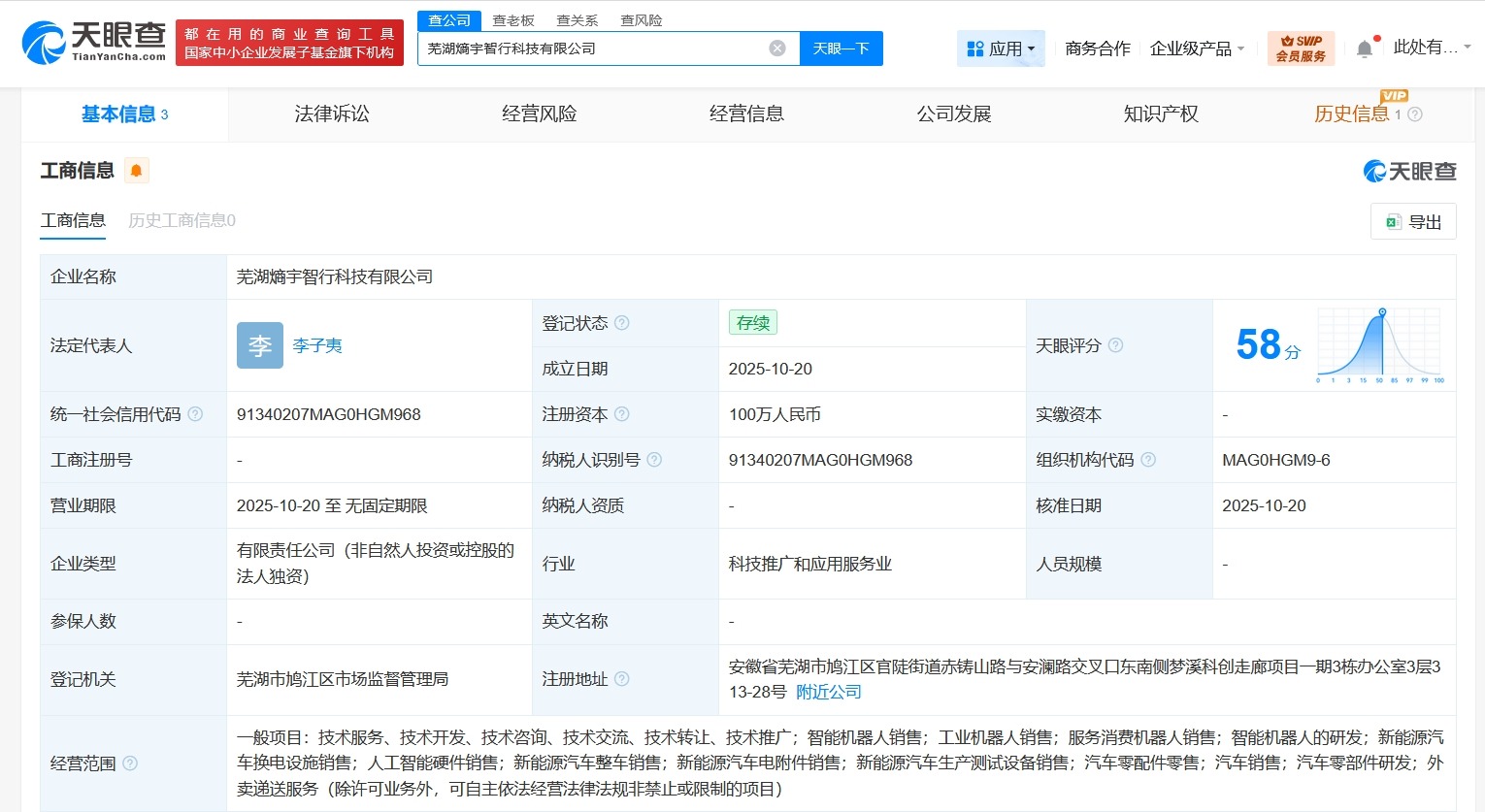This screenshot has height=812, width=1485.
Task: Click help icon next to 天眼评分
Action: pyautogui.click(x=1114, y=345)
